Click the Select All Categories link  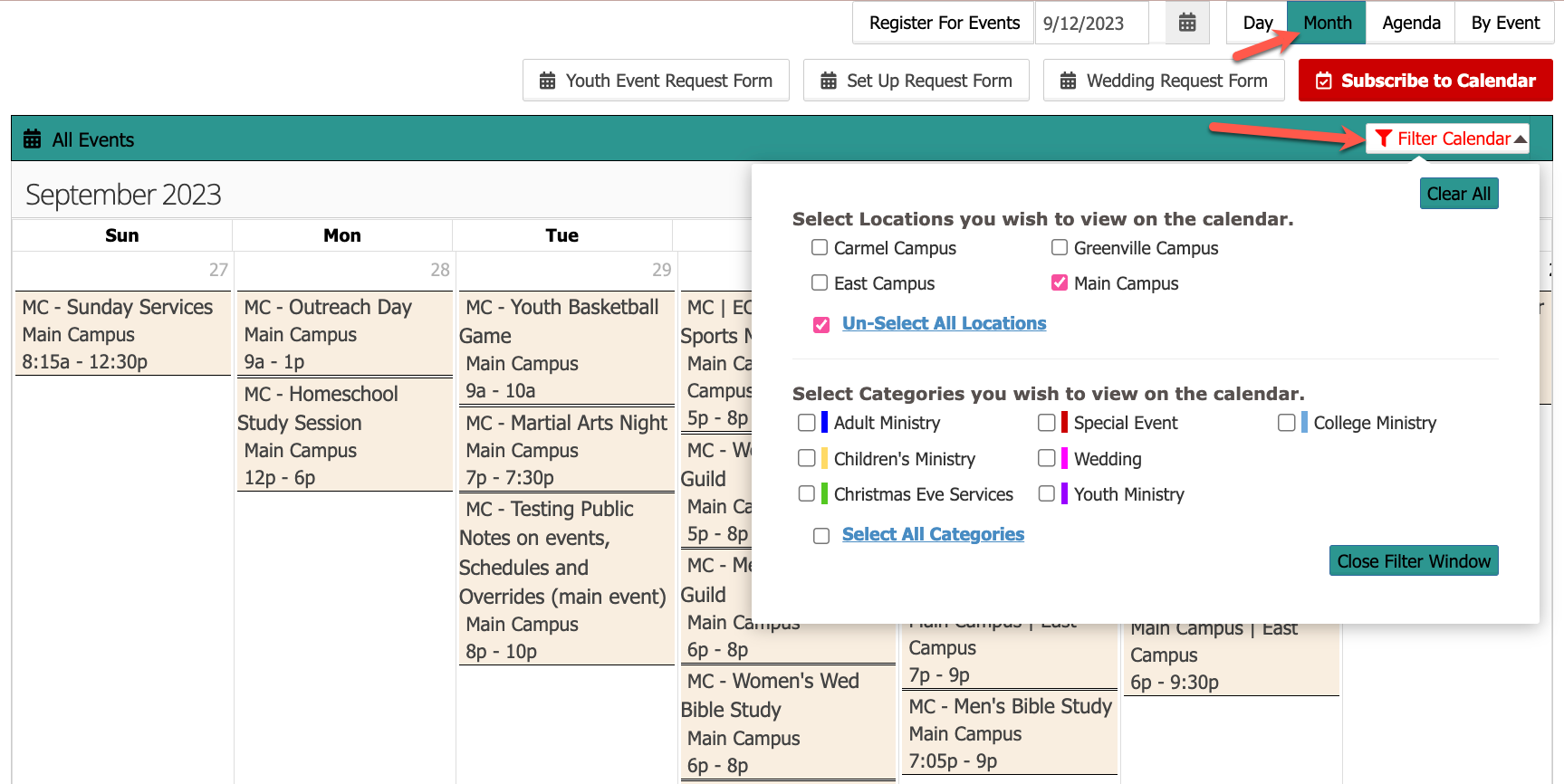click(933, 534)
